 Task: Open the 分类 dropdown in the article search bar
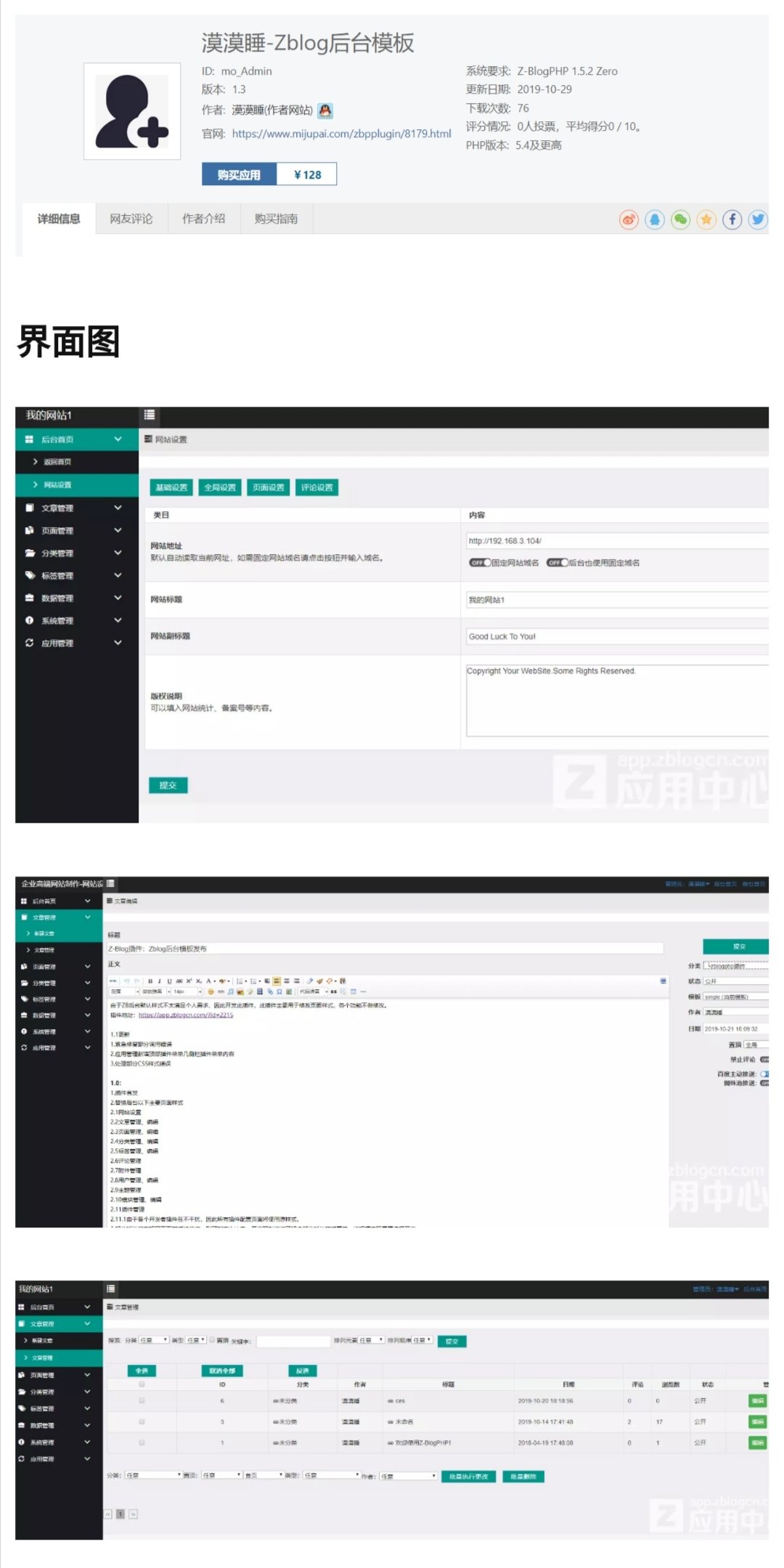point(153,1340)
